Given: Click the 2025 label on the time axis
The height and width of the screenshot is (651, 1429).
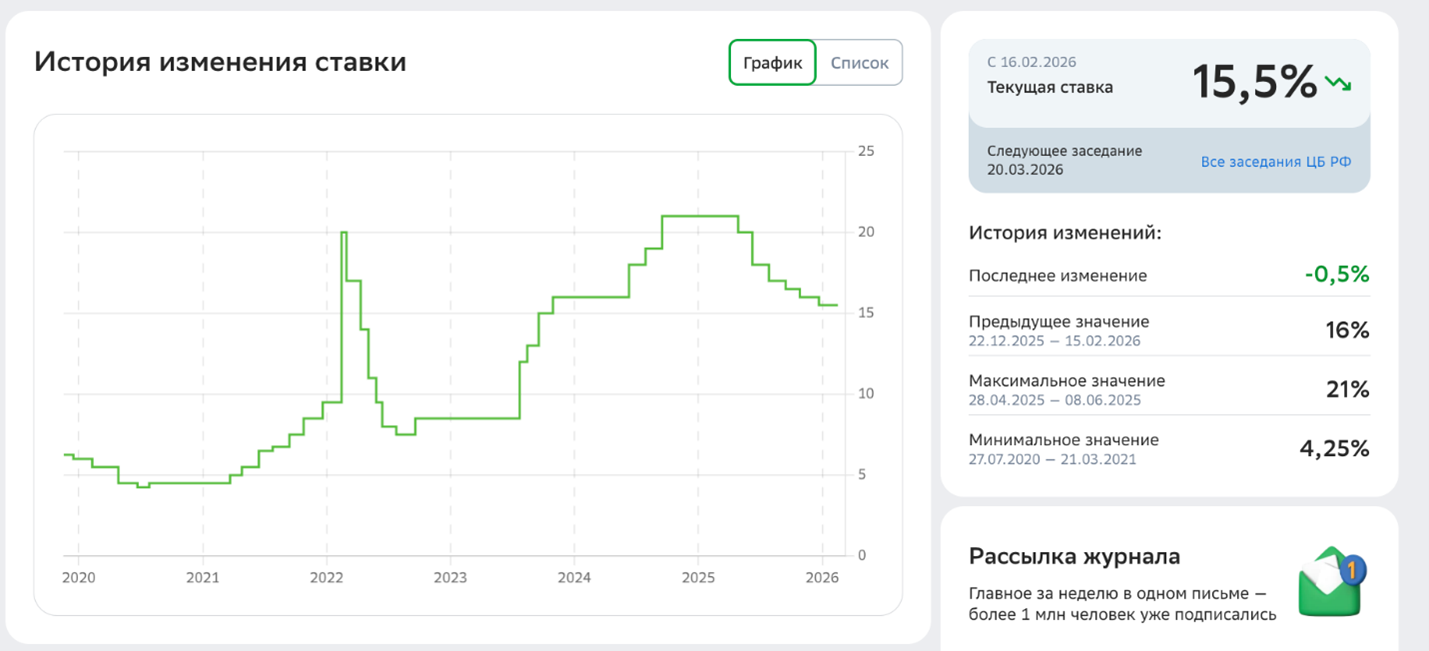Looking at the screenshot, I should [x=697, y=577].
